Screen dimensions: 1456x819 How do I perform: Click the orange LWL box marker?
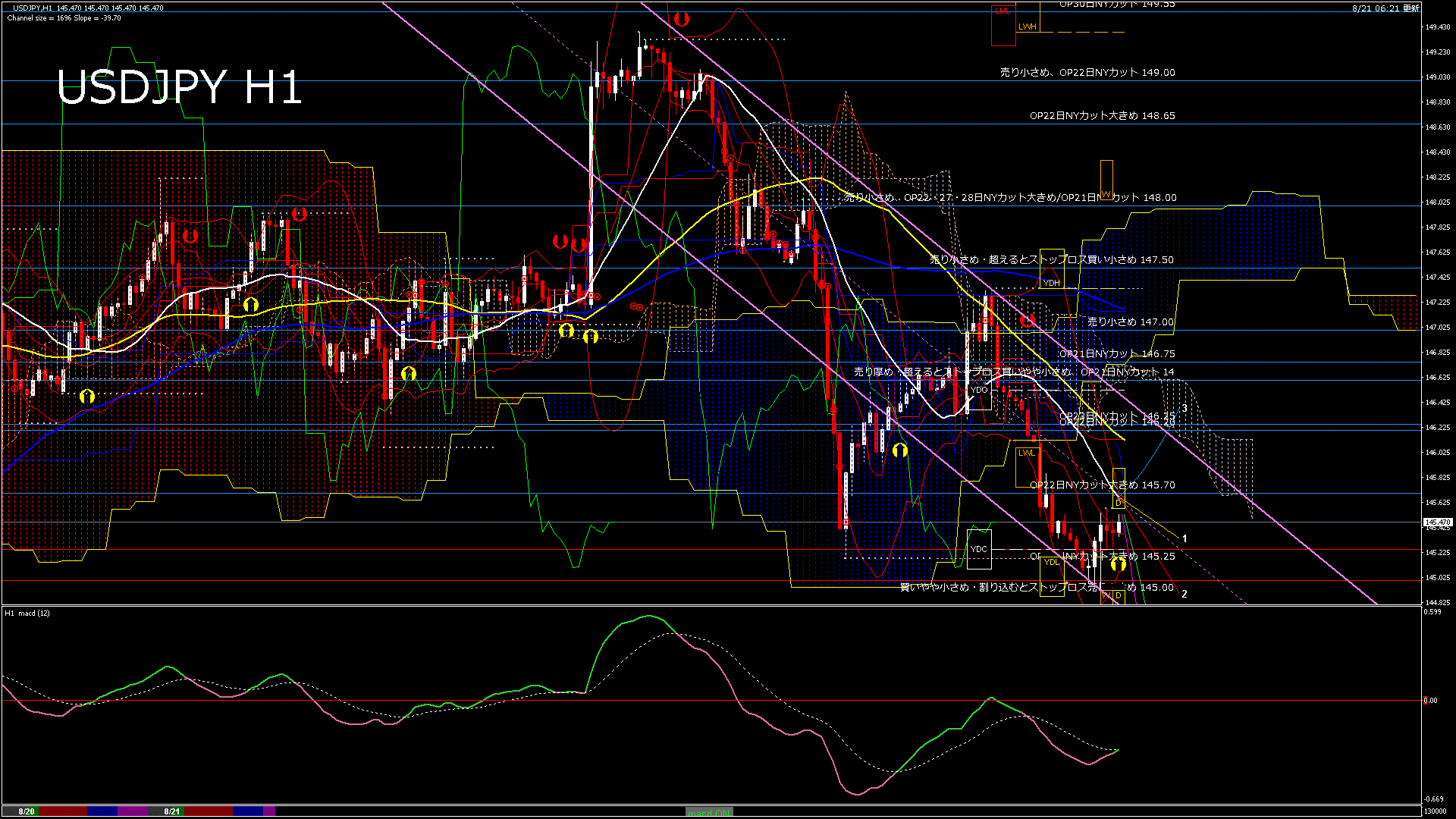[1026, 453]
